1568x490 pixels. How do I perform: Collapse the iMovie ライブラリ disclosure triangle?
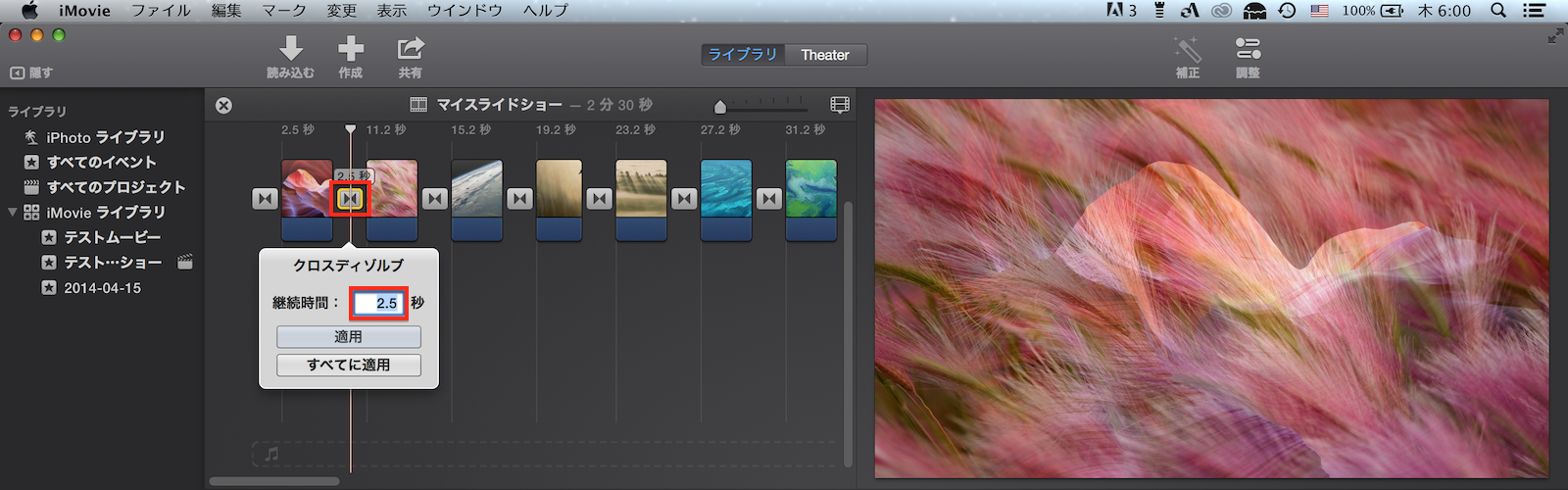pyautogui.click(x=13, y=213)
